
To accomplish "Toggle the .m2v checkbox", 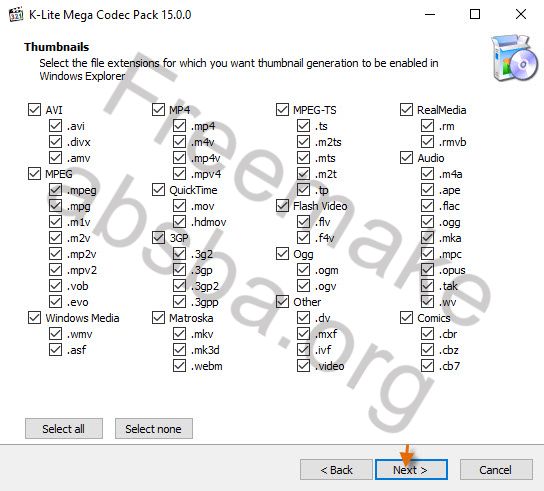I will [56, 238].
